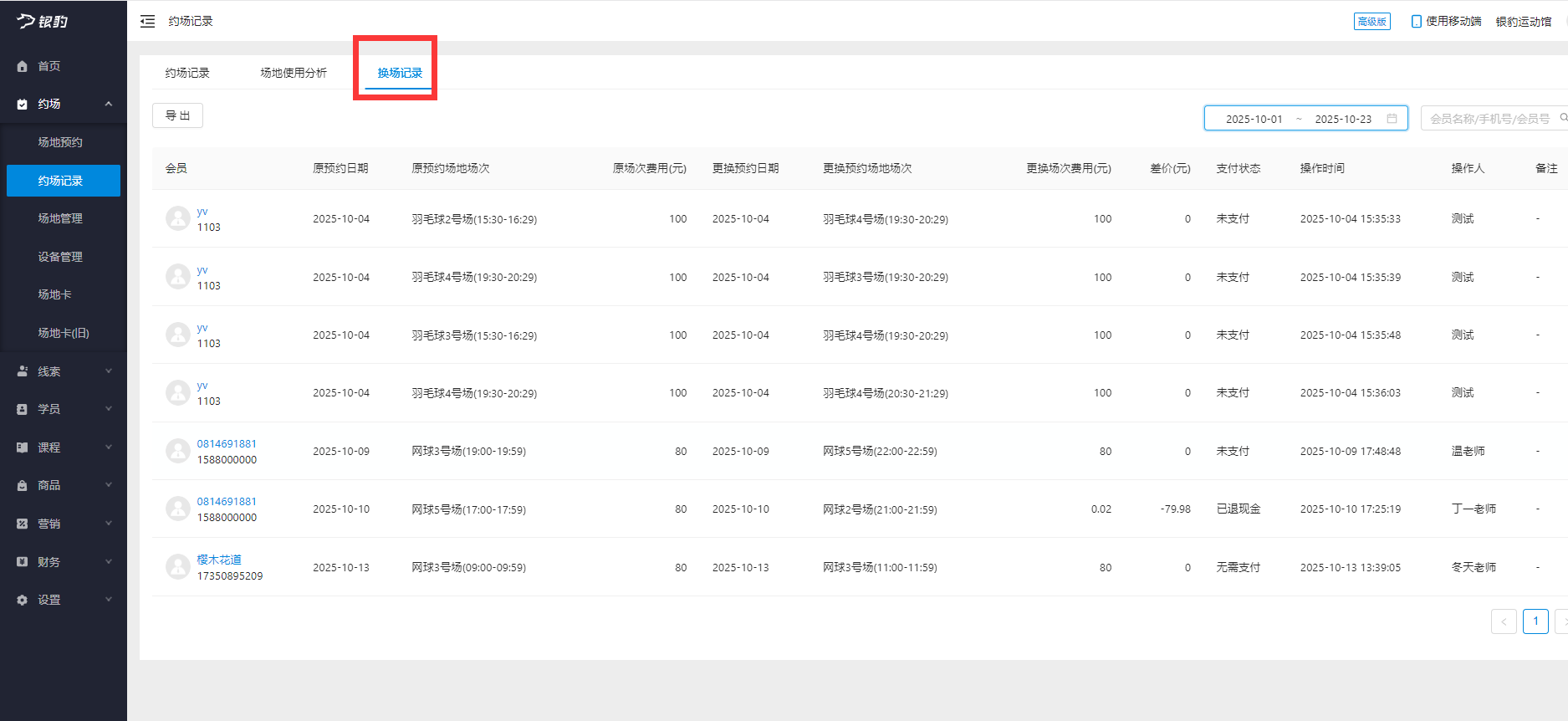The width and height of the screenshot is (1568, 721).
Task: Click the 网球5号场(22:00-22:59) cell
Action: pos(880,451)
